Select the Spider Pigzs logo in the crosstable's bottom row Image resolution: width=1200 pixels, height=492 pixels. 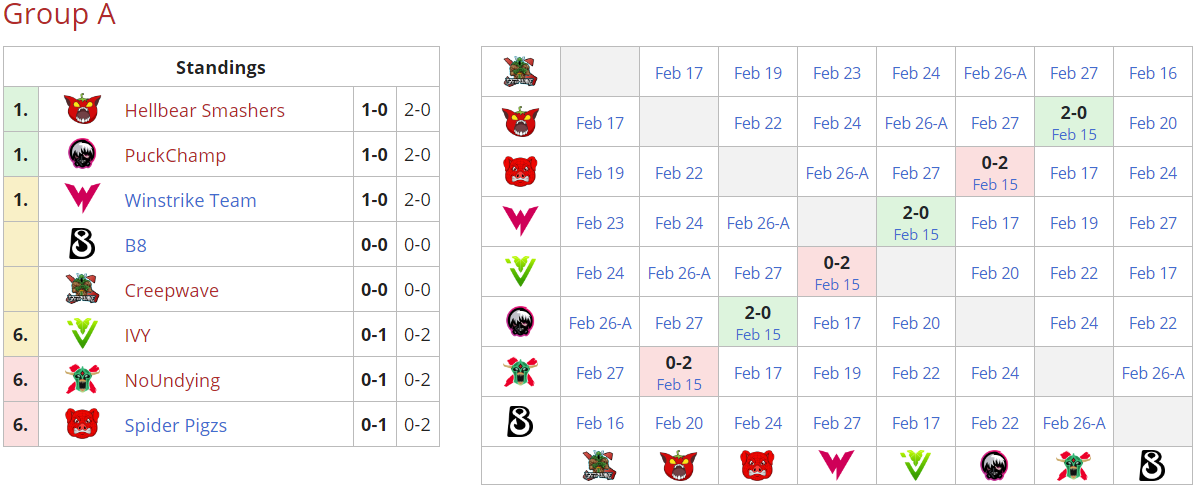click(757, 465)
